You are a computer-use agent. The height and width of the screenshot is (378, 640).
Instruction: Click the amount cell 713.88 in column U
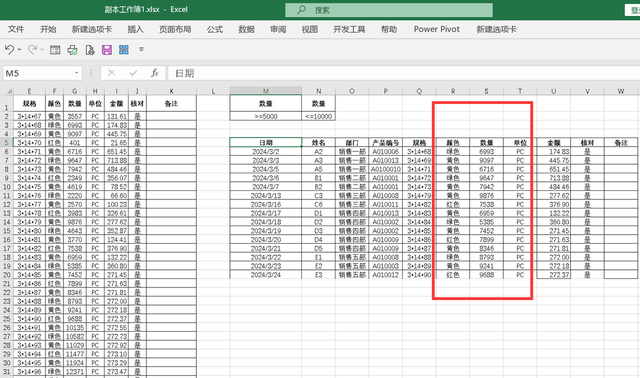(553, 178)
